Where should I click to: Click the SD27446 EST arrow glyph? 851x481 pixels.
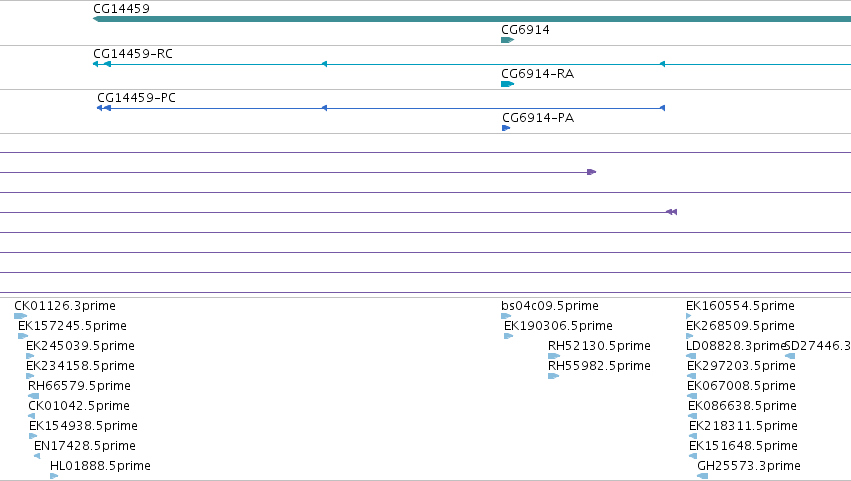click(x=790, y=356)
